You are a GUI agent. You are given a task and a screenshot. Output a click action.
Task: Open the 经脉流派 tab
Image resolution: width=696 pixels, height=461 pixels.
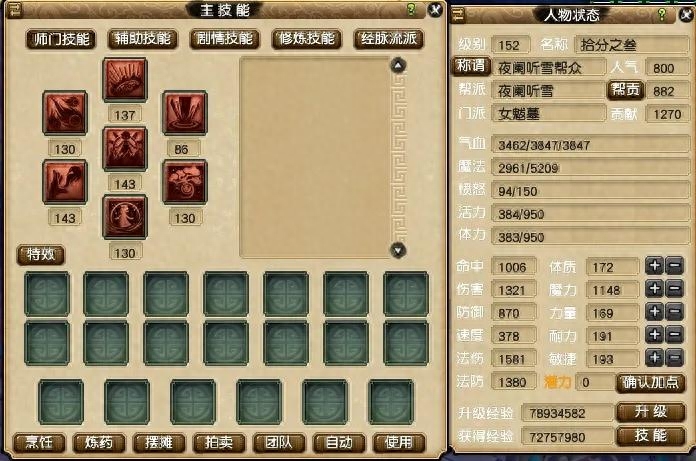[389, 39]
